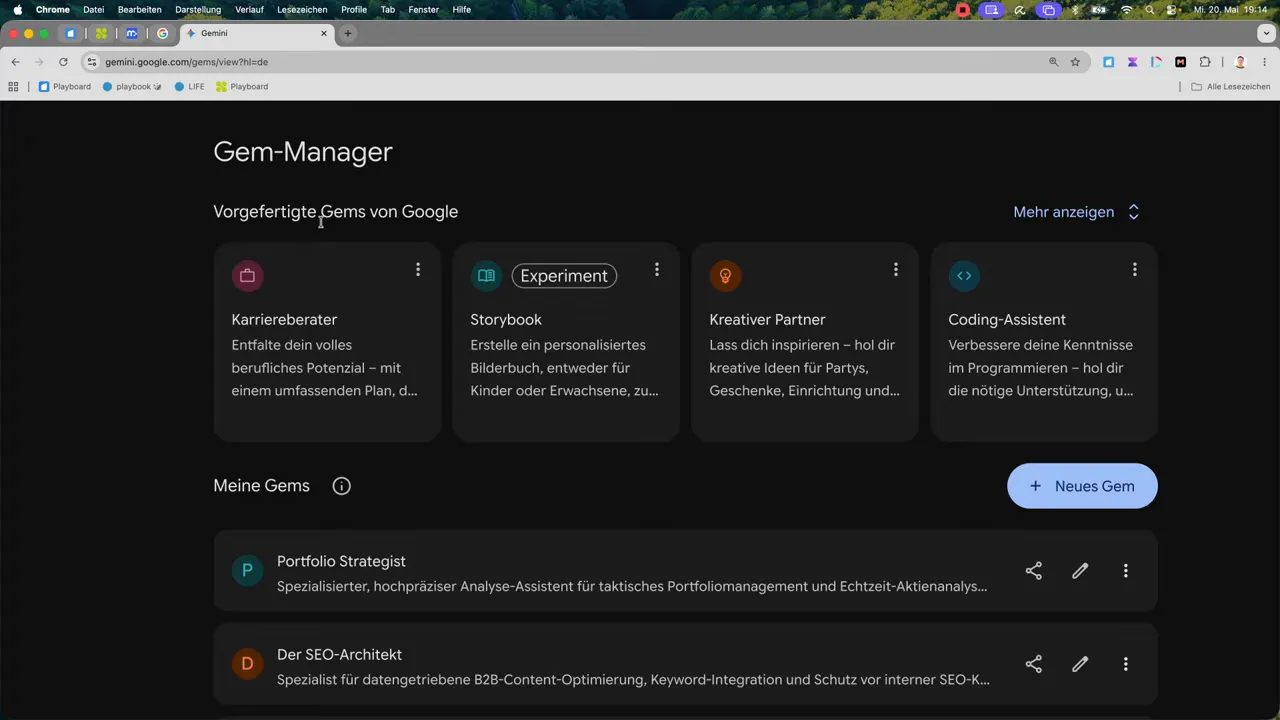This screenshot has width=1280, height=720.
Task: Open the Hilfe menu
Action: coord(462,9)
